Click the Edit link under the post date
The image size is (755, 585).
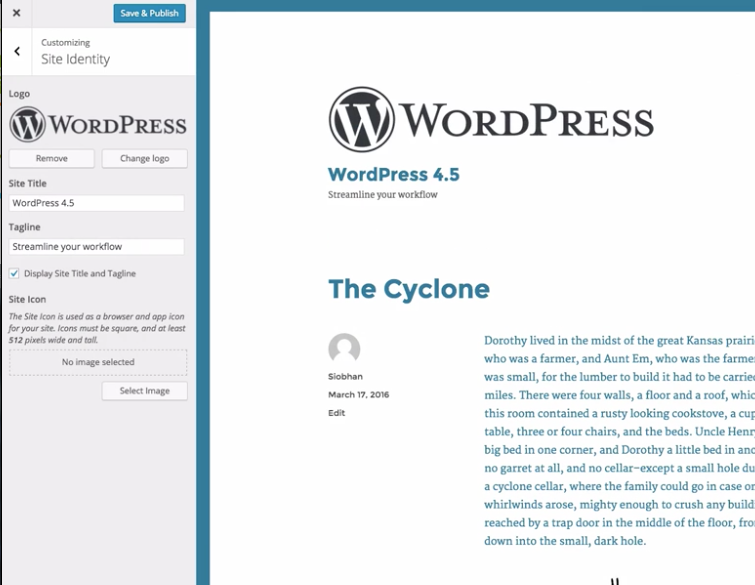(x=337, y=413)
